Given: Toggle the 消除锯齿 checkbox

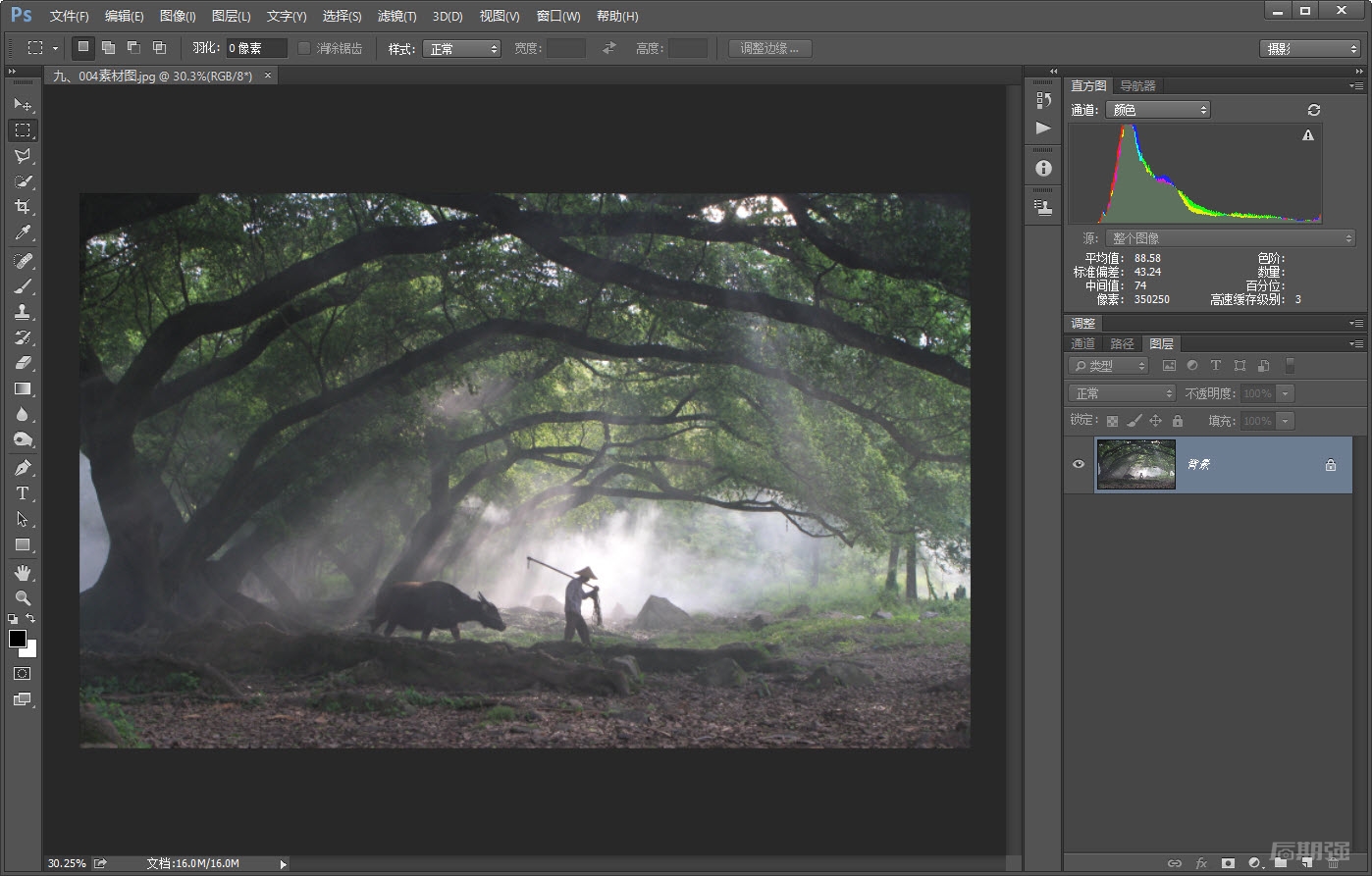Looking at the screenshot, I should point(304,48).
